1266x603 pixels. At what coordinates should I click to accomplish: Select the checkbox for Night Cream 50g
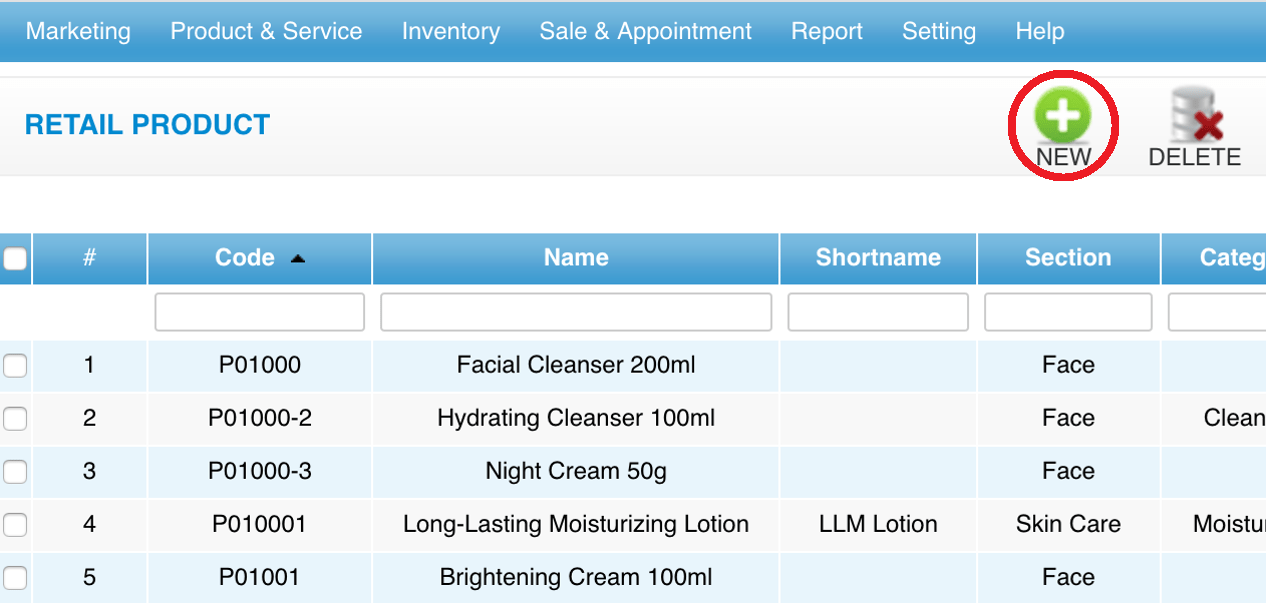pyautogui.click(x=14, y=472)
